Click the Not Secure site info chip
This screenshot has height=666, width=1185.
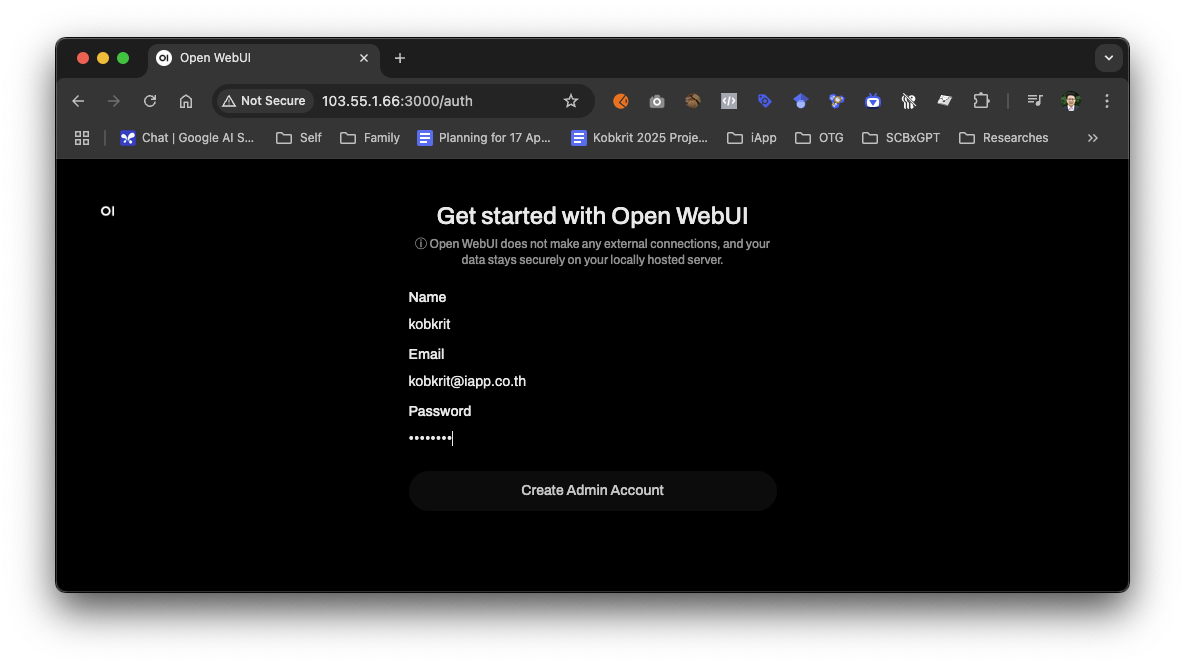[264, 101]
